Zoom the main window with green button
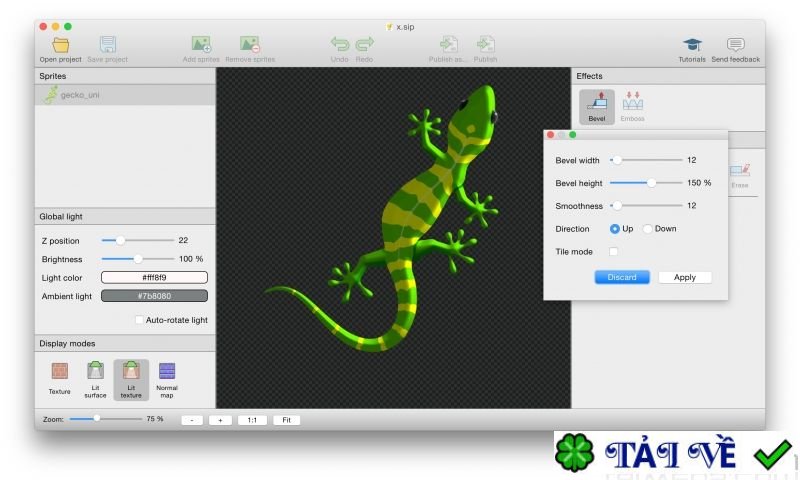This screenshot has height=480, width=800. pyautogui.click(x=68, y=27)
